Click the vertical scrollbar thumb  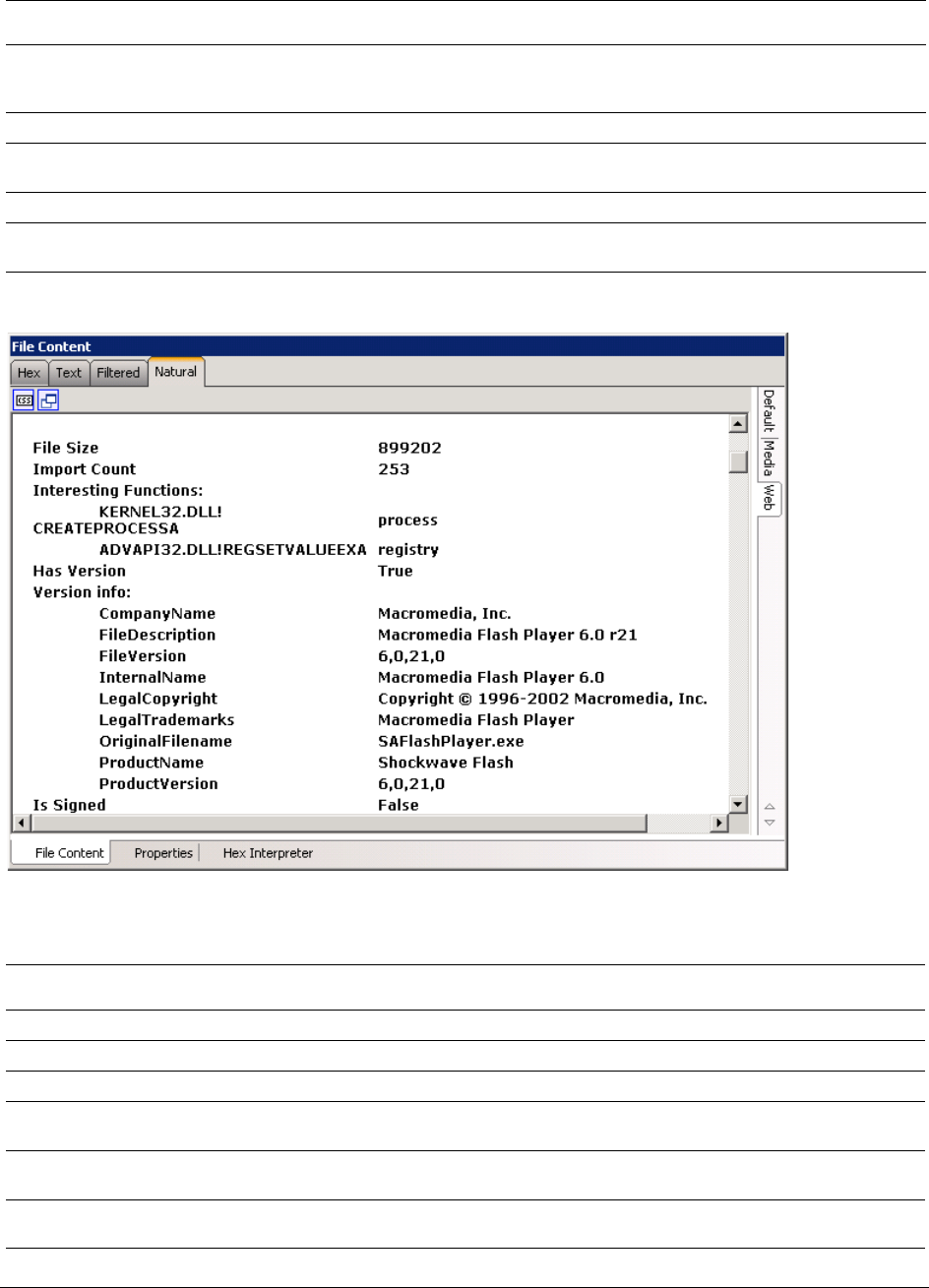pyautogui.click(x=739, y=461)
